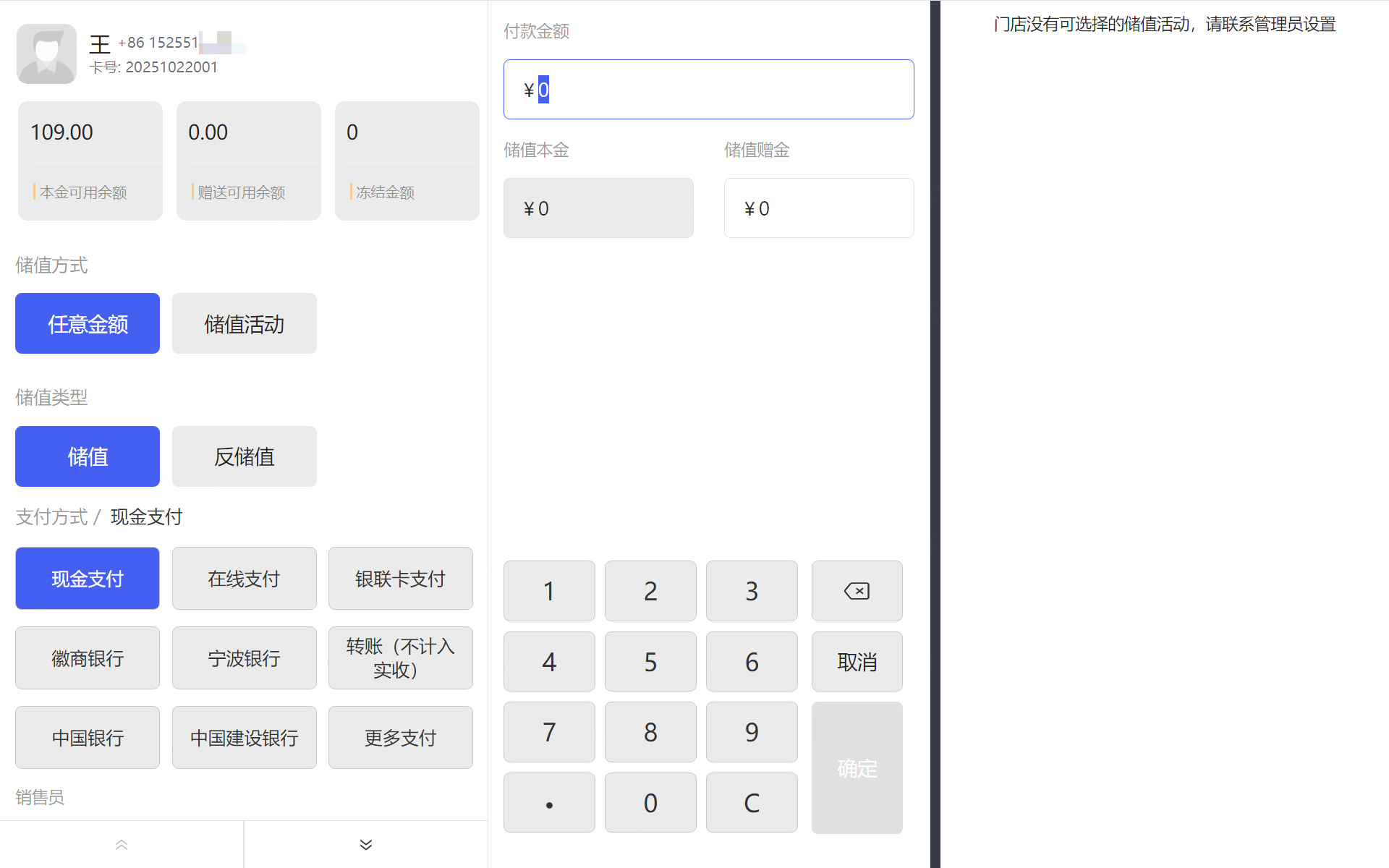Screen dimensions: 1389x868
Task: Click the 储值赠金 amount field
Action: tap(818, 208)
